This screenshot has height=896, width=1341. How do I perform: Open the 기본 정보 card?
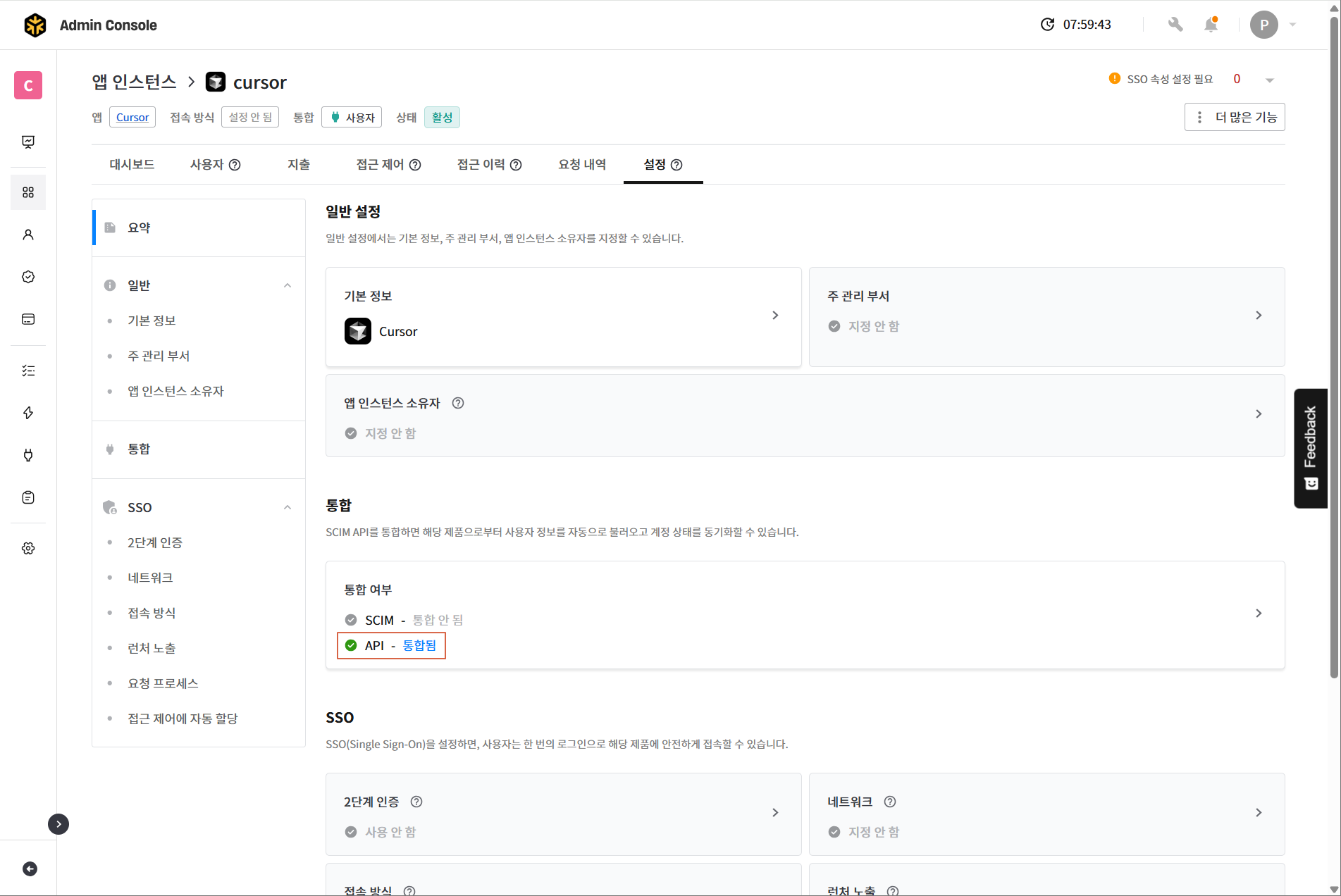pos(563,316)
